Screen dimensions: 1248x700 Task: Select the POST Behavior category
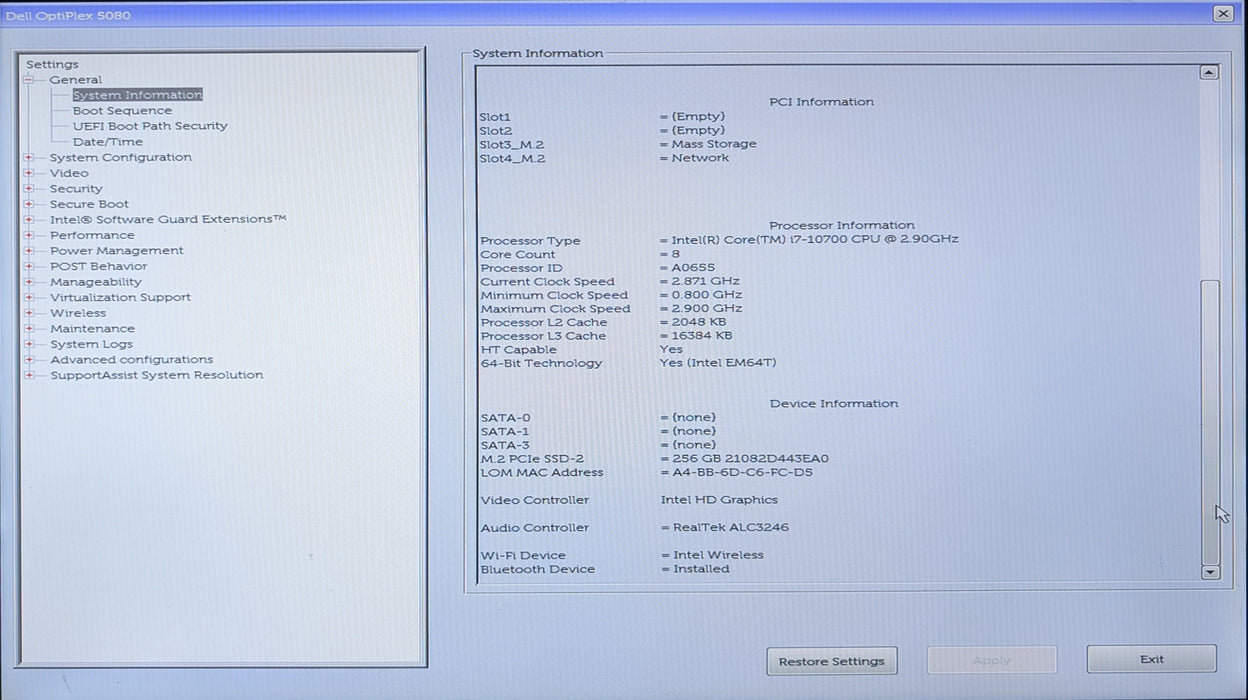[98, 266]
